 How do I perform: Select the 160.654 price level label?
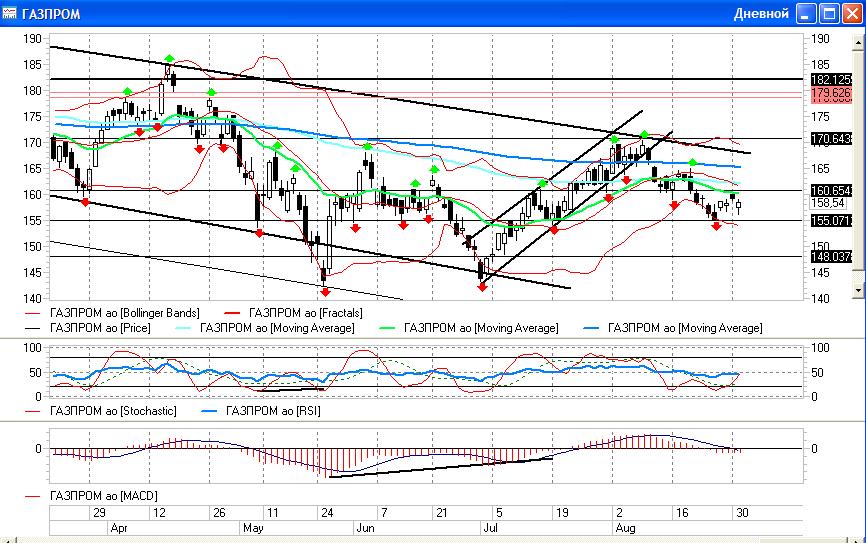coord(831,191)
